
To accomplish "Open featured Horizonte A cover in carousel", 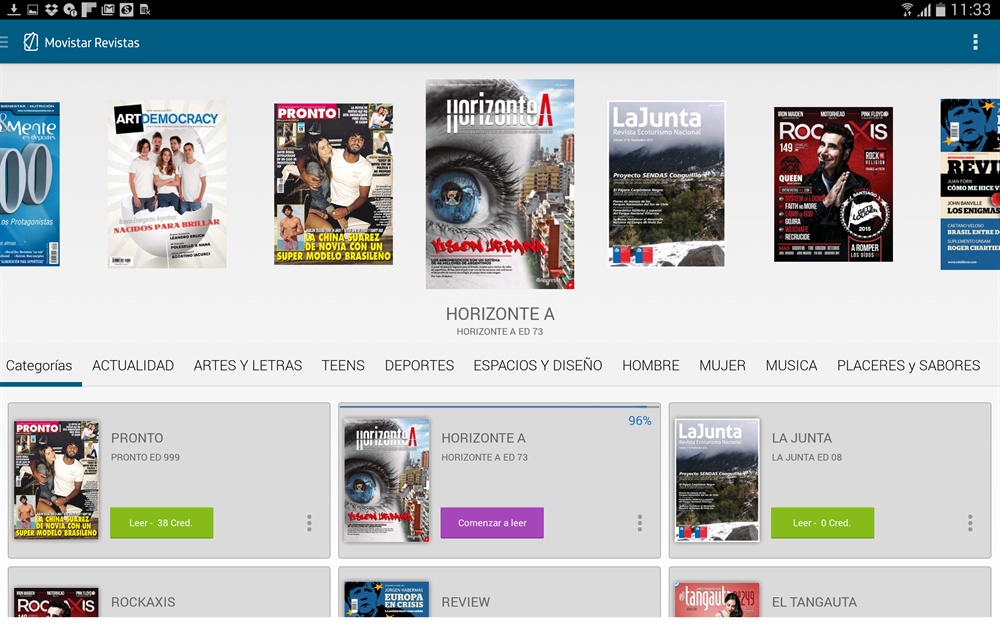I will (x=500, y=184).
